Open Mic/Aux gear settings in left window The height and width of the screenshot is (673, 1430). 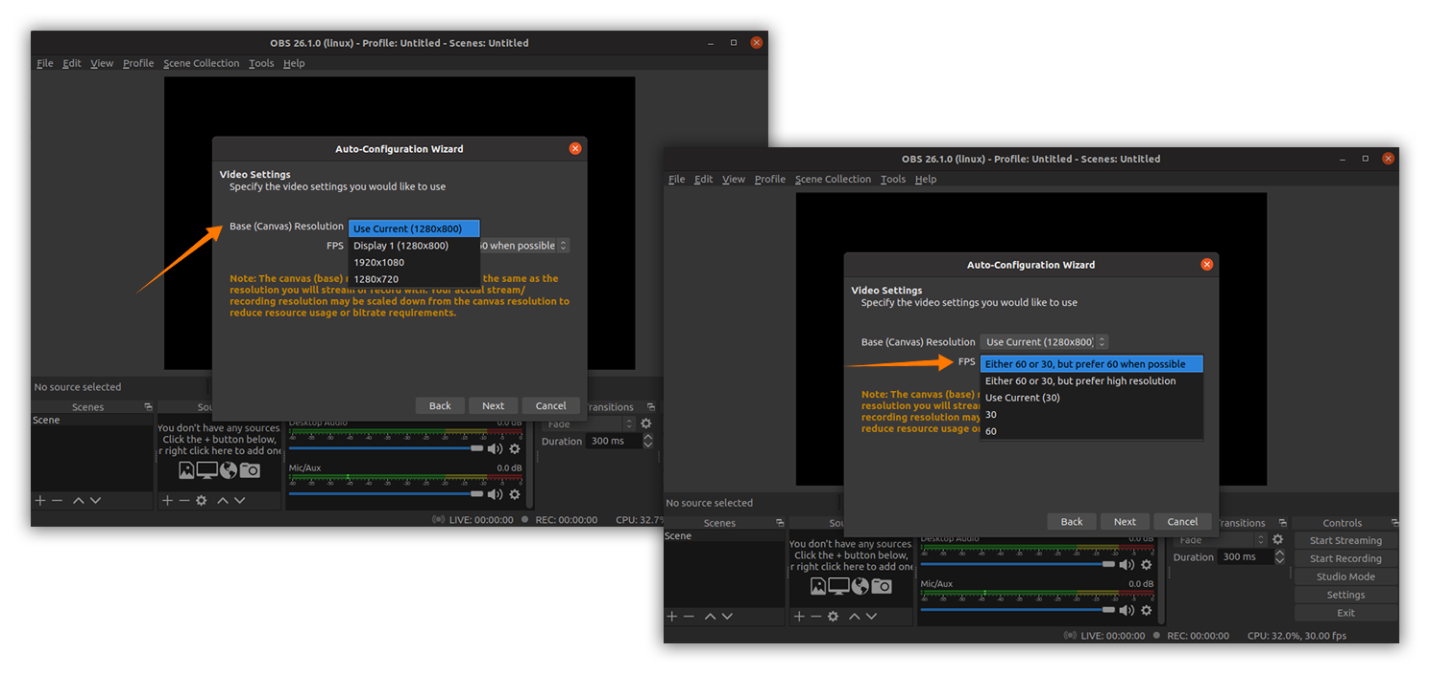[x=515, y=494]
